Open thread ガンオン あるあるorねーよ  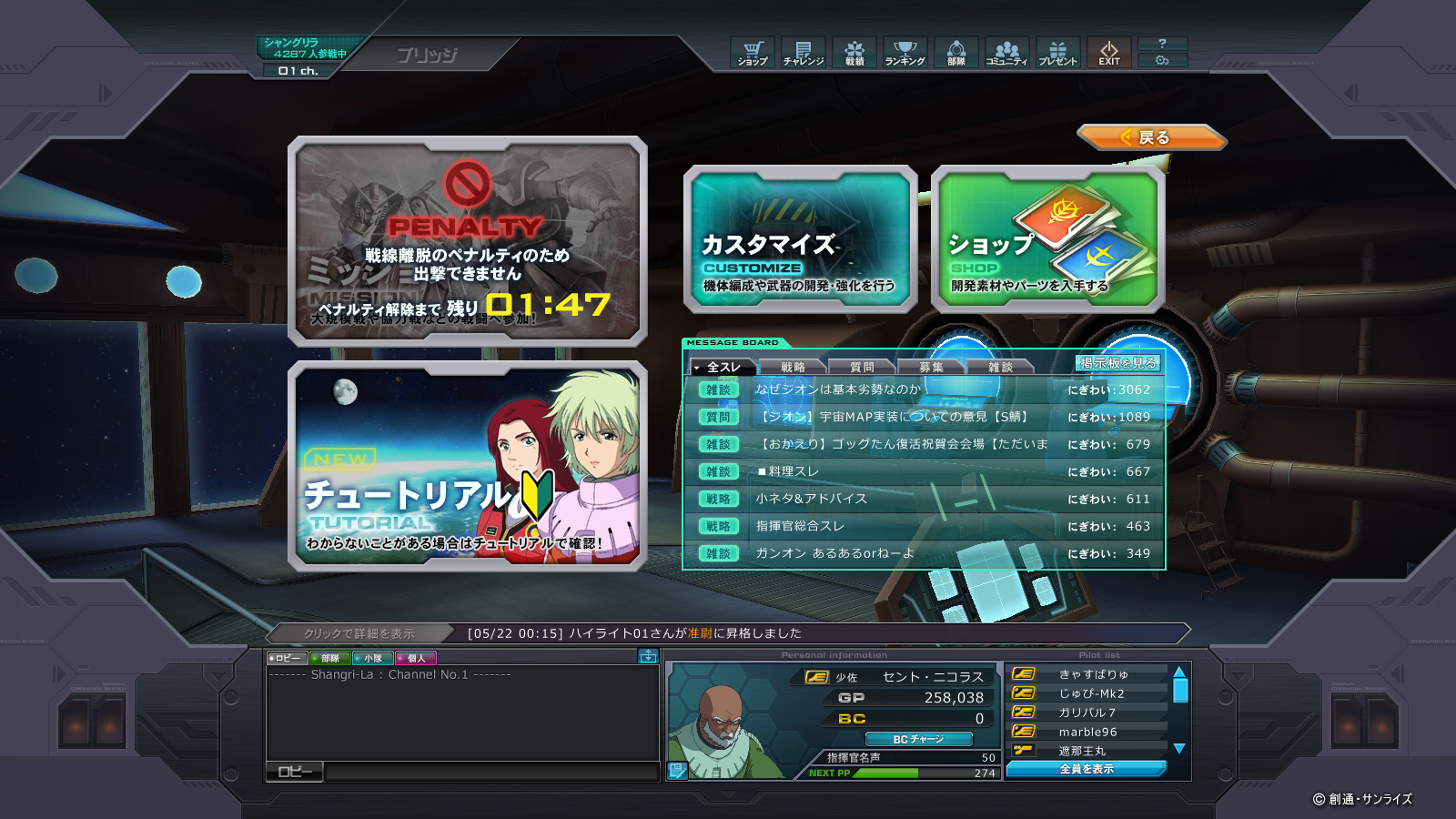(x=835, y=553)
